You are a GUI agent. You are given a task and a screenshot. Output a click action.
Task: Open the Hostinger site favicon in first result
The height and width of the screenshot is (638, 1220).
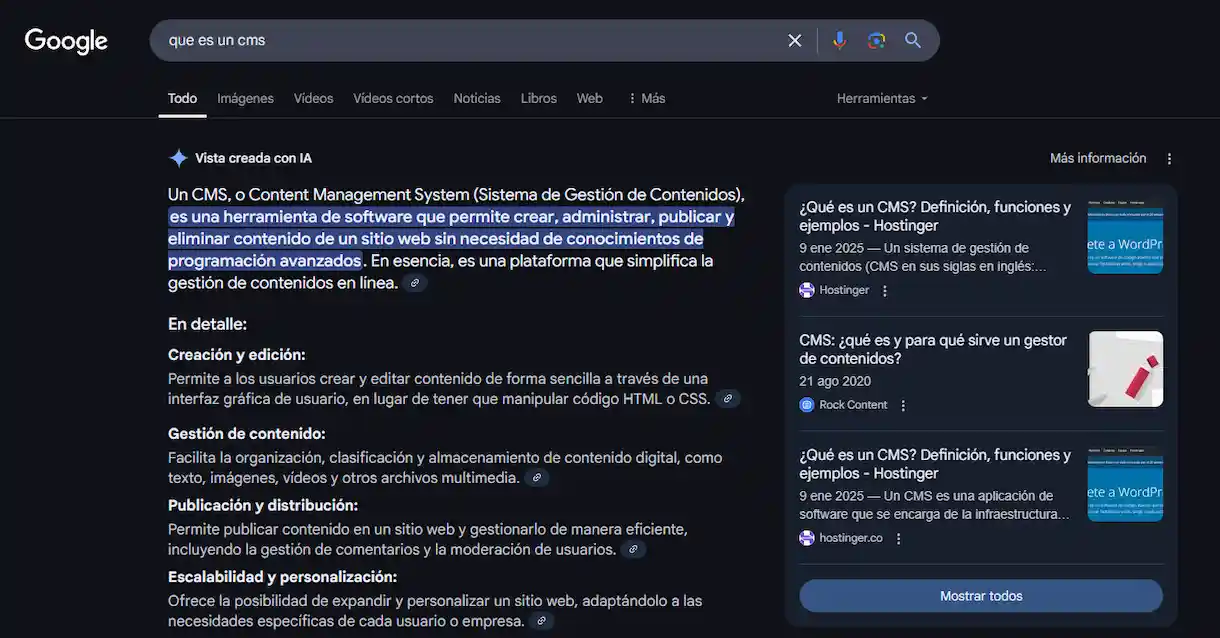(x=805, y=289)
